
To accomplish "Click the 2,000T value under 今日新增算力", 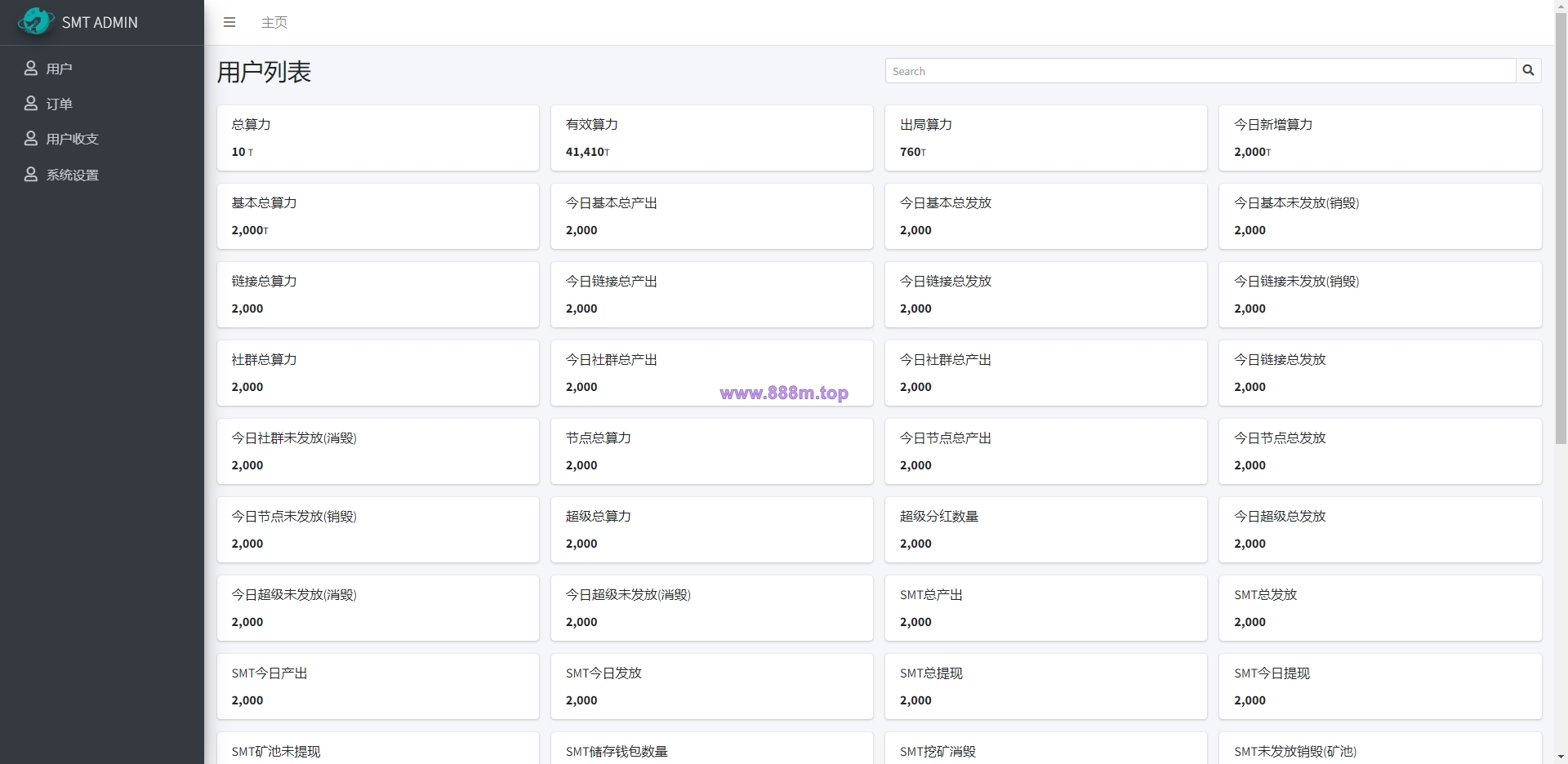I will (x=1253, y=152).
